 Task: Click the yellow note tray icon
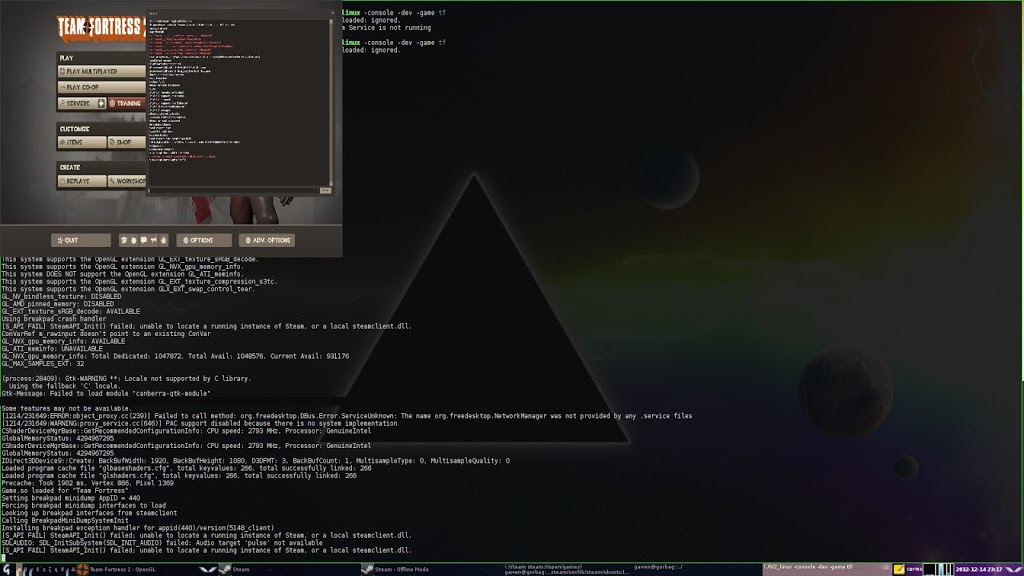(899, 569)
